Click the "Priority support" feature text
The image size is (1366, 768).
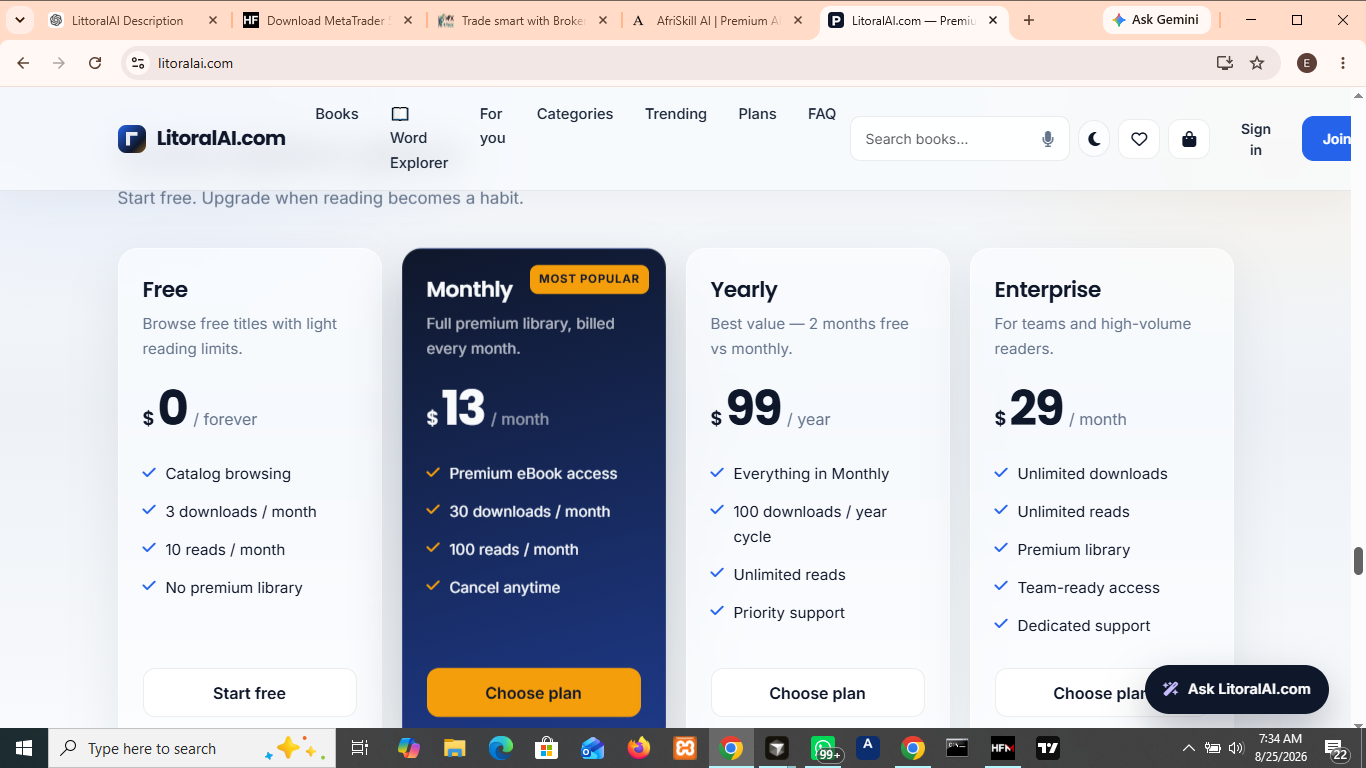click(789, 613)
